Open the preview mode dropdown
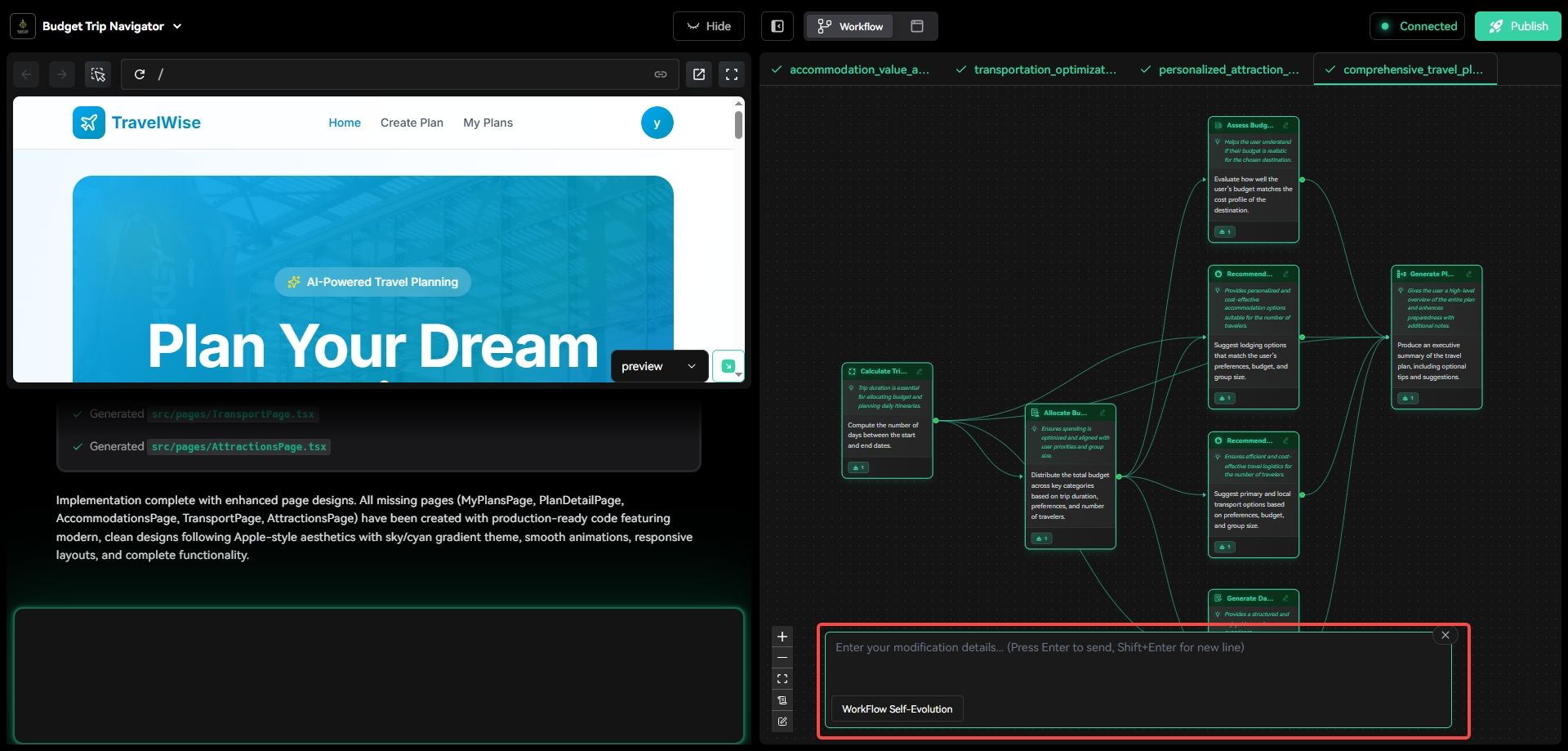The image size is (1568, 751). click(x=659, y=366)
